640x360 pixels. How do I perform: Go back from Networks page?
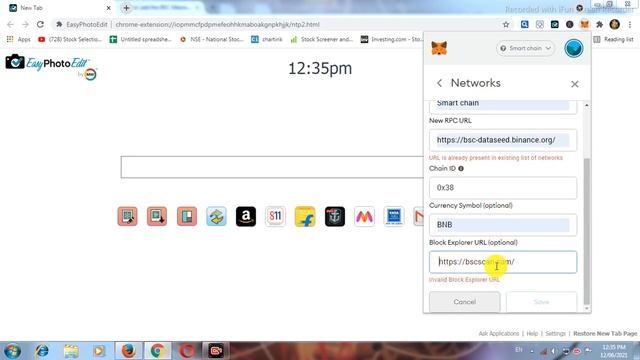click(439, 83)
